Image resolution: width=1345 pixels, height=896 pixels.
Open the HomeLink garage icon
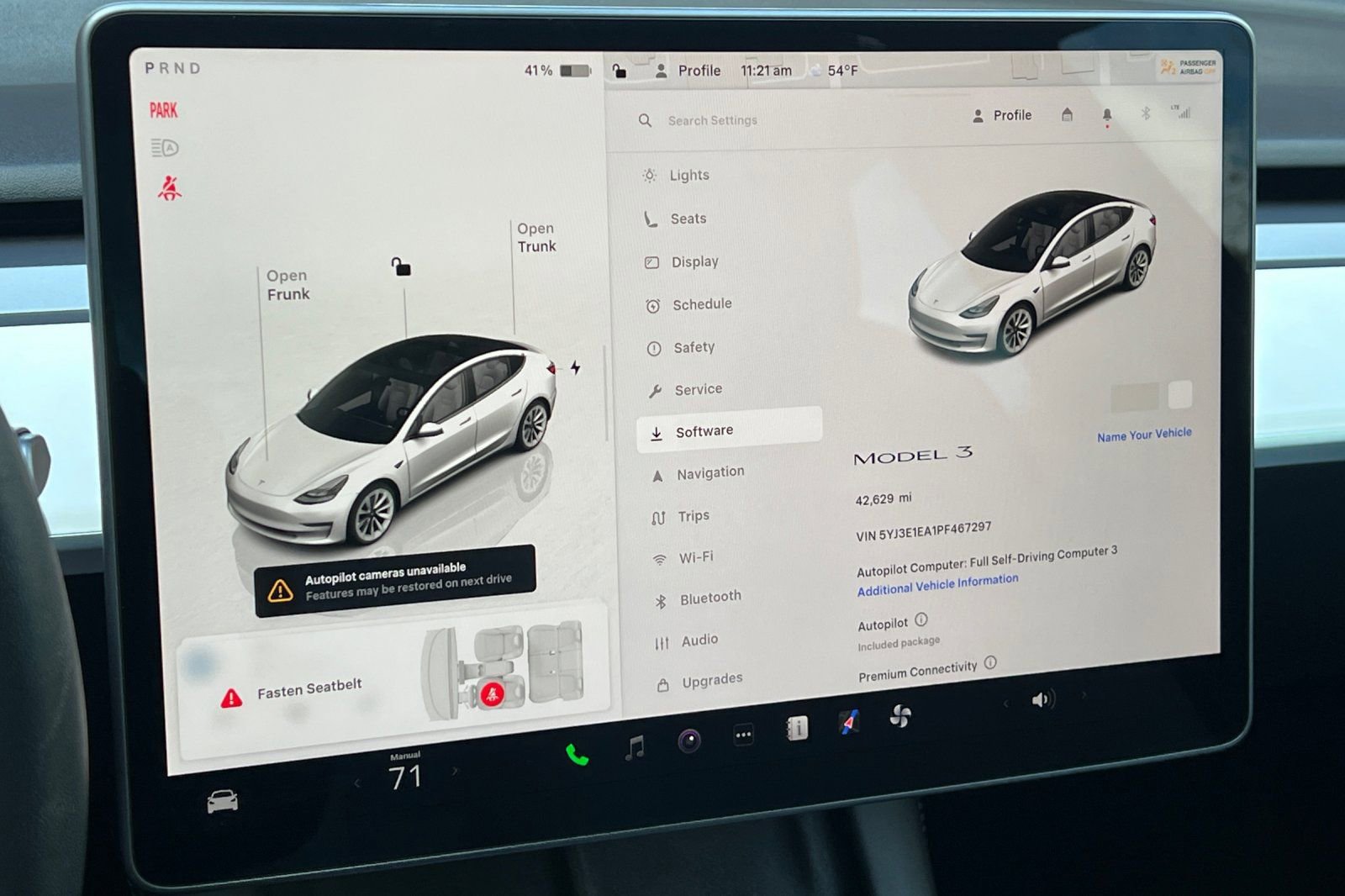[1067, 114]
